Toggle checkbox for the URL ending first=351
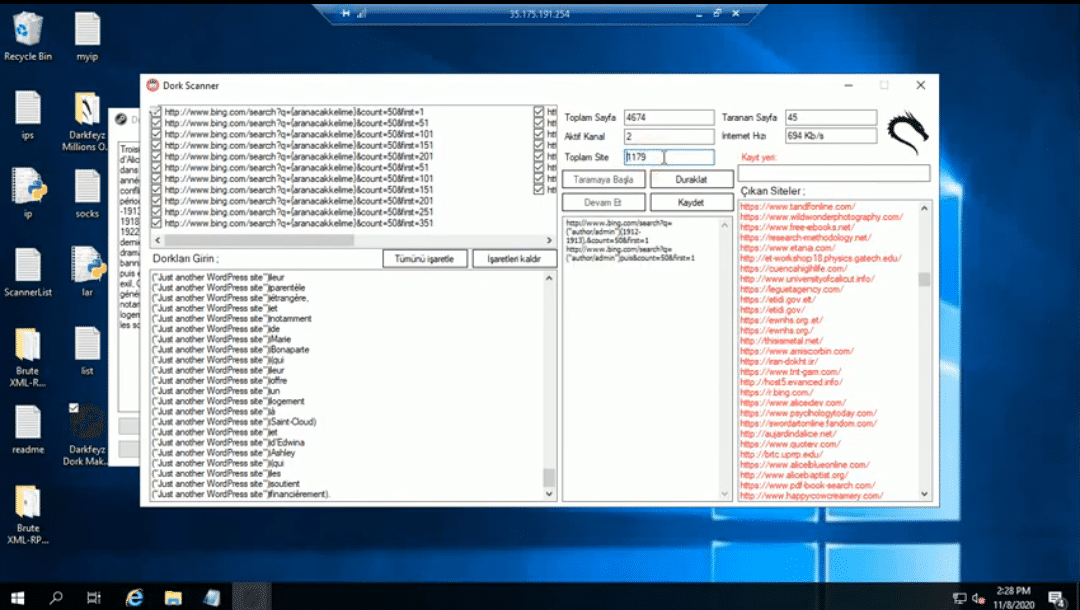Image resolution: width=1080 pixels, height=610 pixels. [155, 223]
